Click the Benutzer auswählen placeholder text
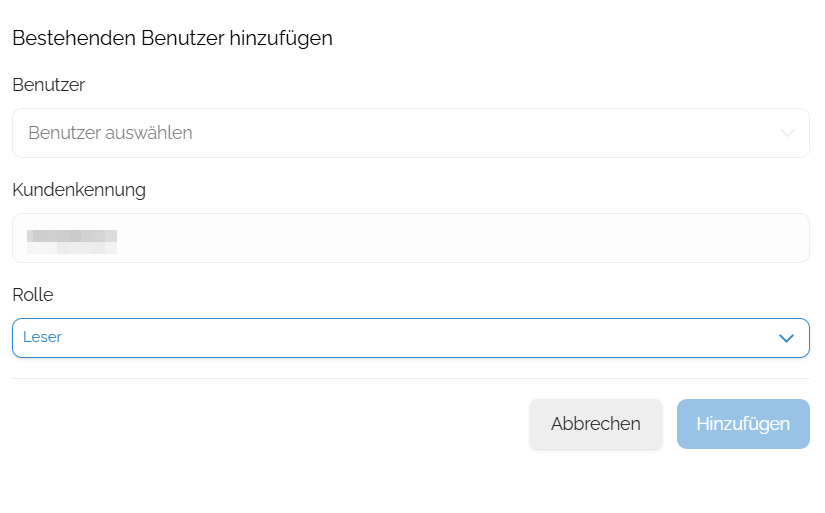 110,133
